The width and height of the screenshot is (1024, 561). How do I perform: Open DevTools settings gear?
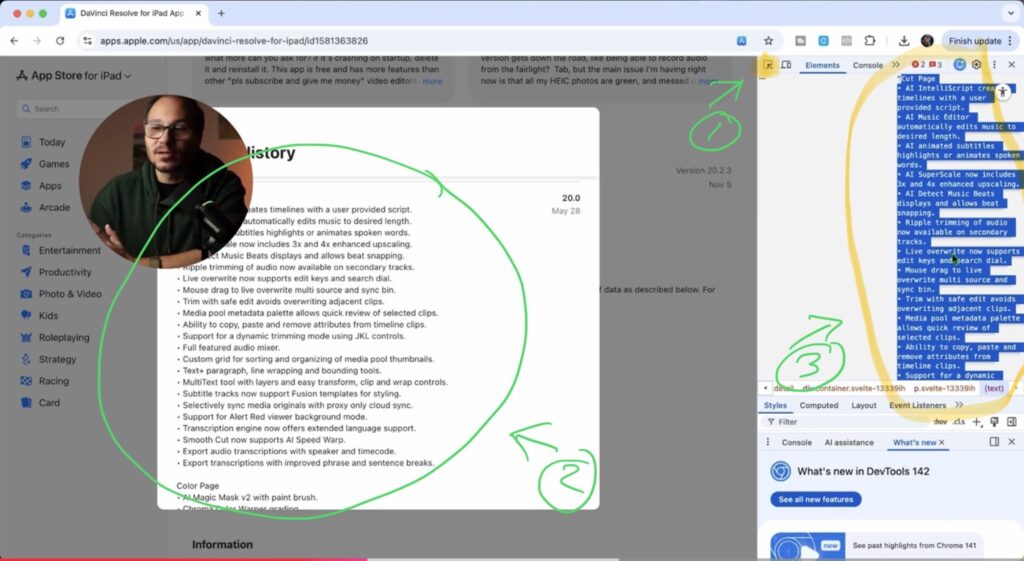coord(976,65)
